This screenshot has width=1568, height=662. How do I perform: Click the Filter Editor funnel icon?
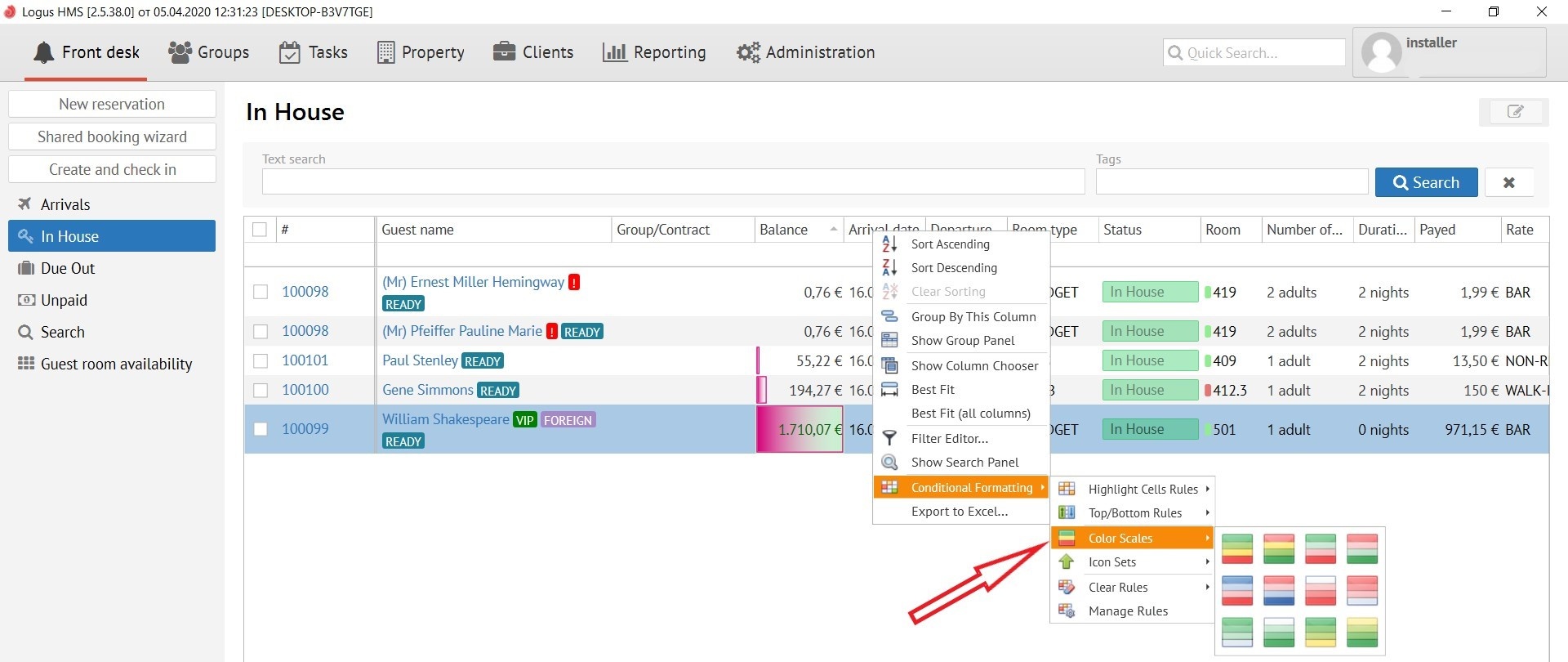(889, 439)
